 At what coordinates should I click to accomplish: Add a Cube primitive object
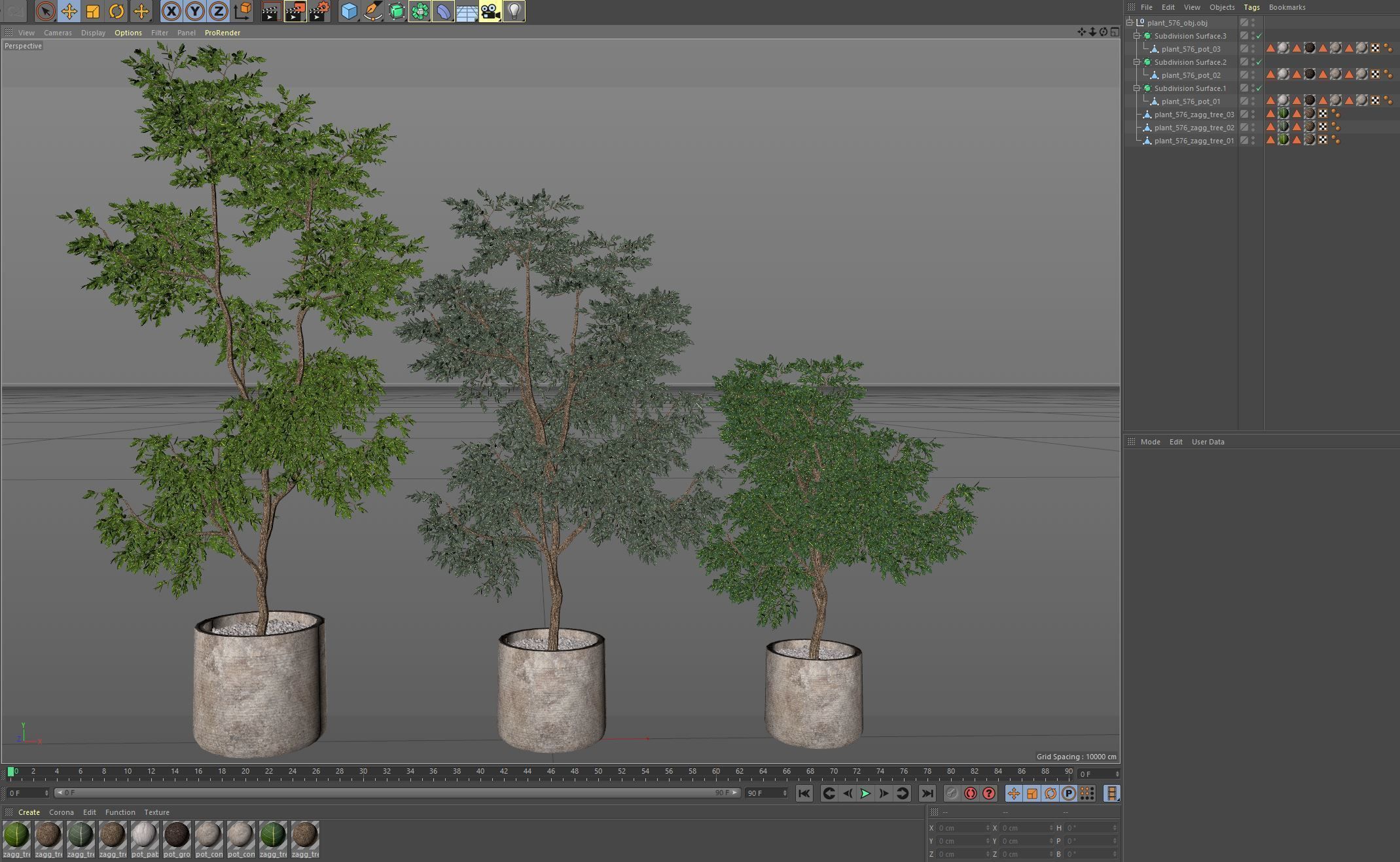350,11
